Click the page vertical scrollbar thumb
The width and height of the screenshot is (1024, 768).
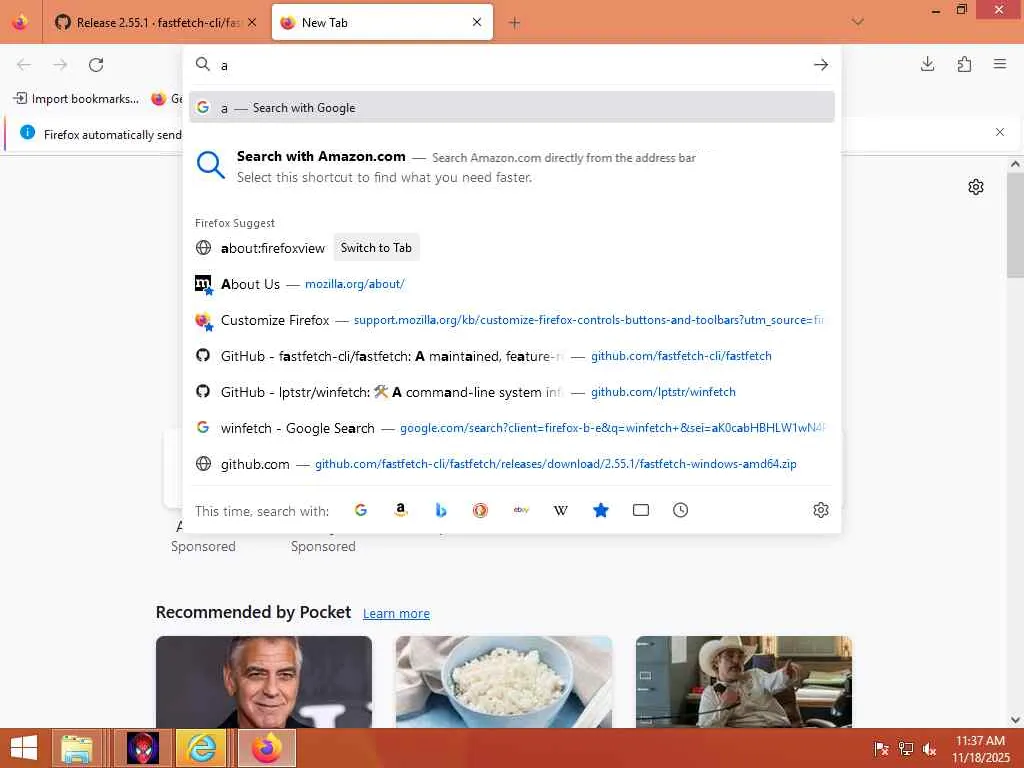point(1015,225)
